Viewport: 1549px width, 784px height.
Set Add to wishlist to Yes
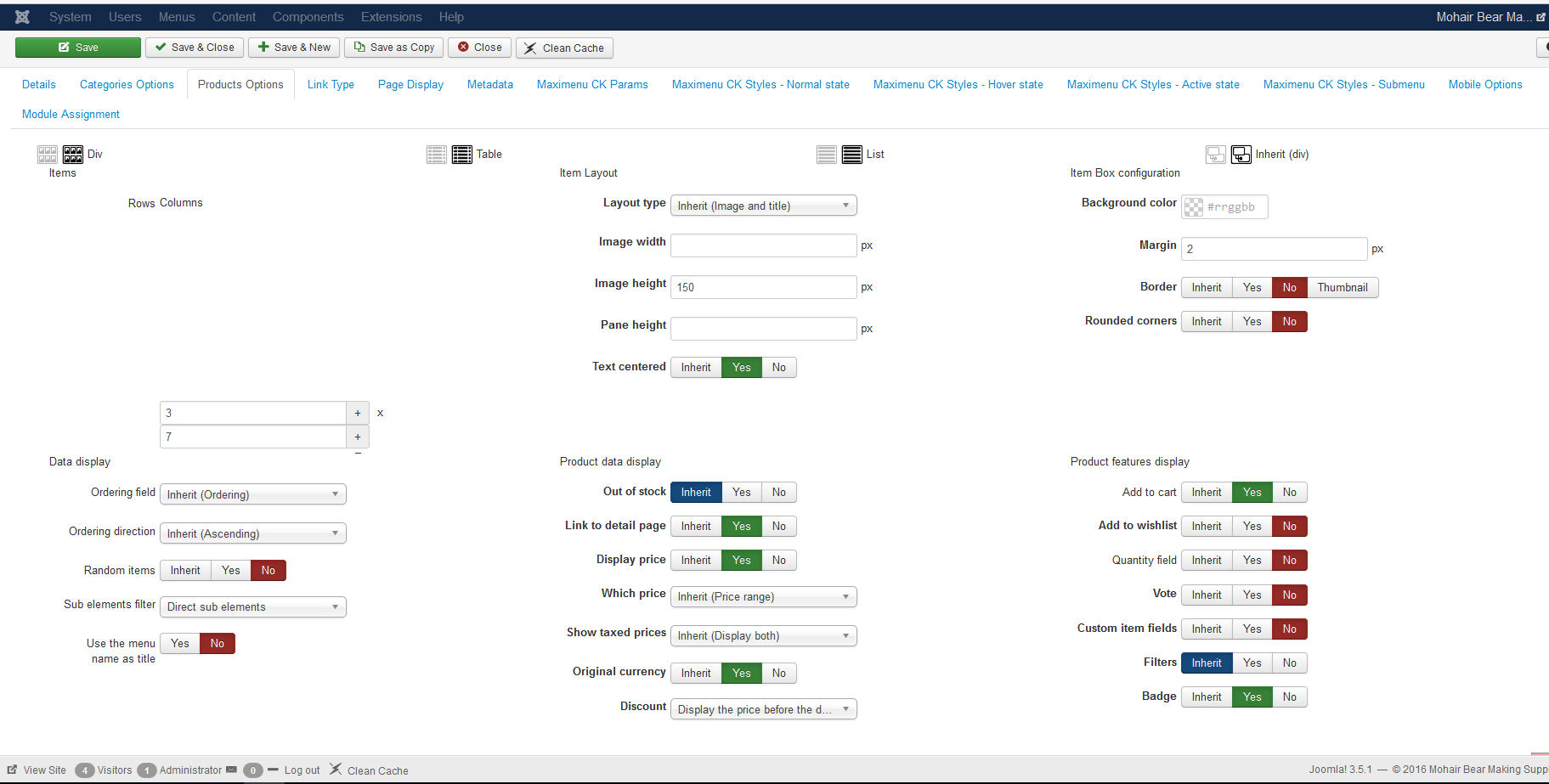click(x=1252, y=526)
